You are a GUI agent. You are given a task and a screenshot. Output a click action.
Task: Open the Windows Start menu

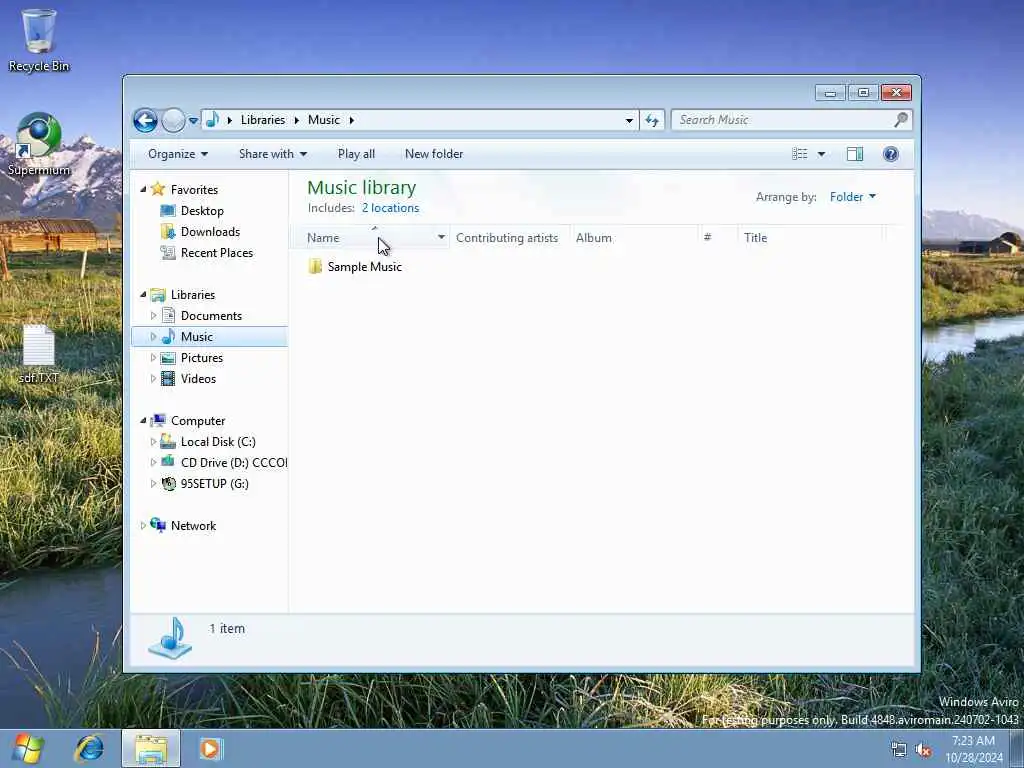click(27, 749)
